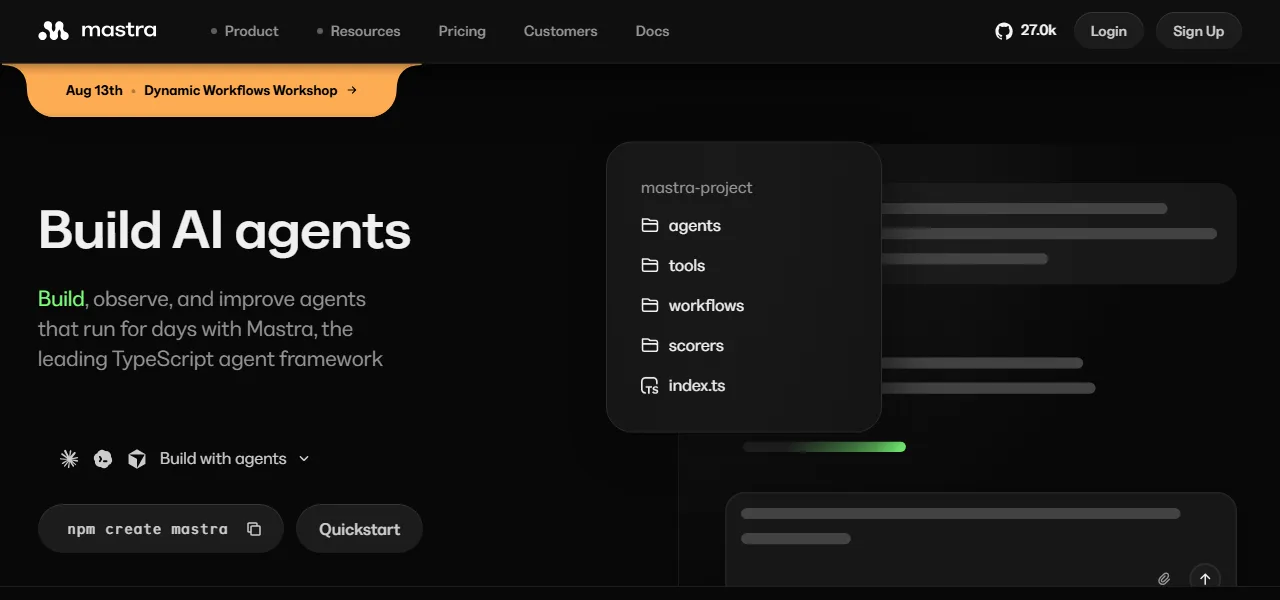The image size is (1280, 600).
Task: Open the Customers page
Action: pyautogui.click(x=560, y=31)
